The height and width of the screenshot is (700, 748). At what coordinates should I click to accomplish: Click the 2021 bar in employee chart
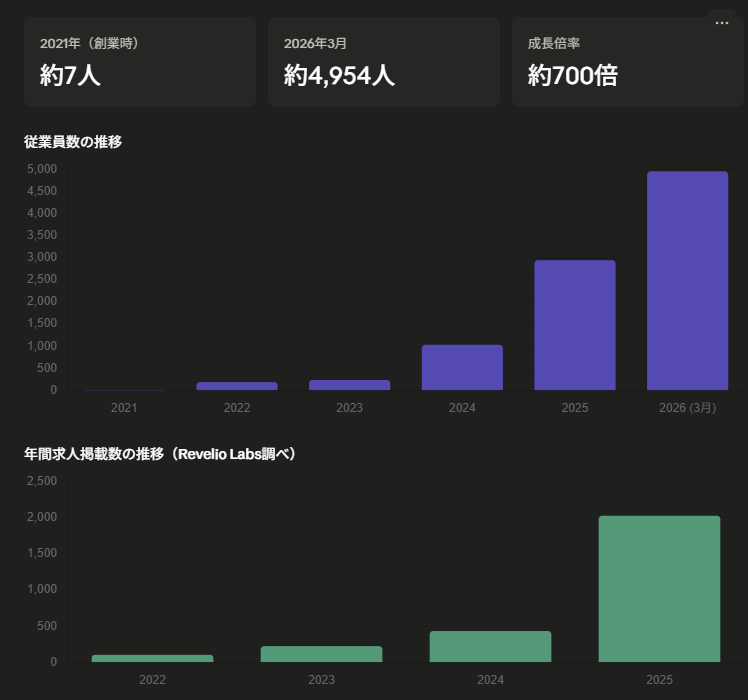click(125, 390)
